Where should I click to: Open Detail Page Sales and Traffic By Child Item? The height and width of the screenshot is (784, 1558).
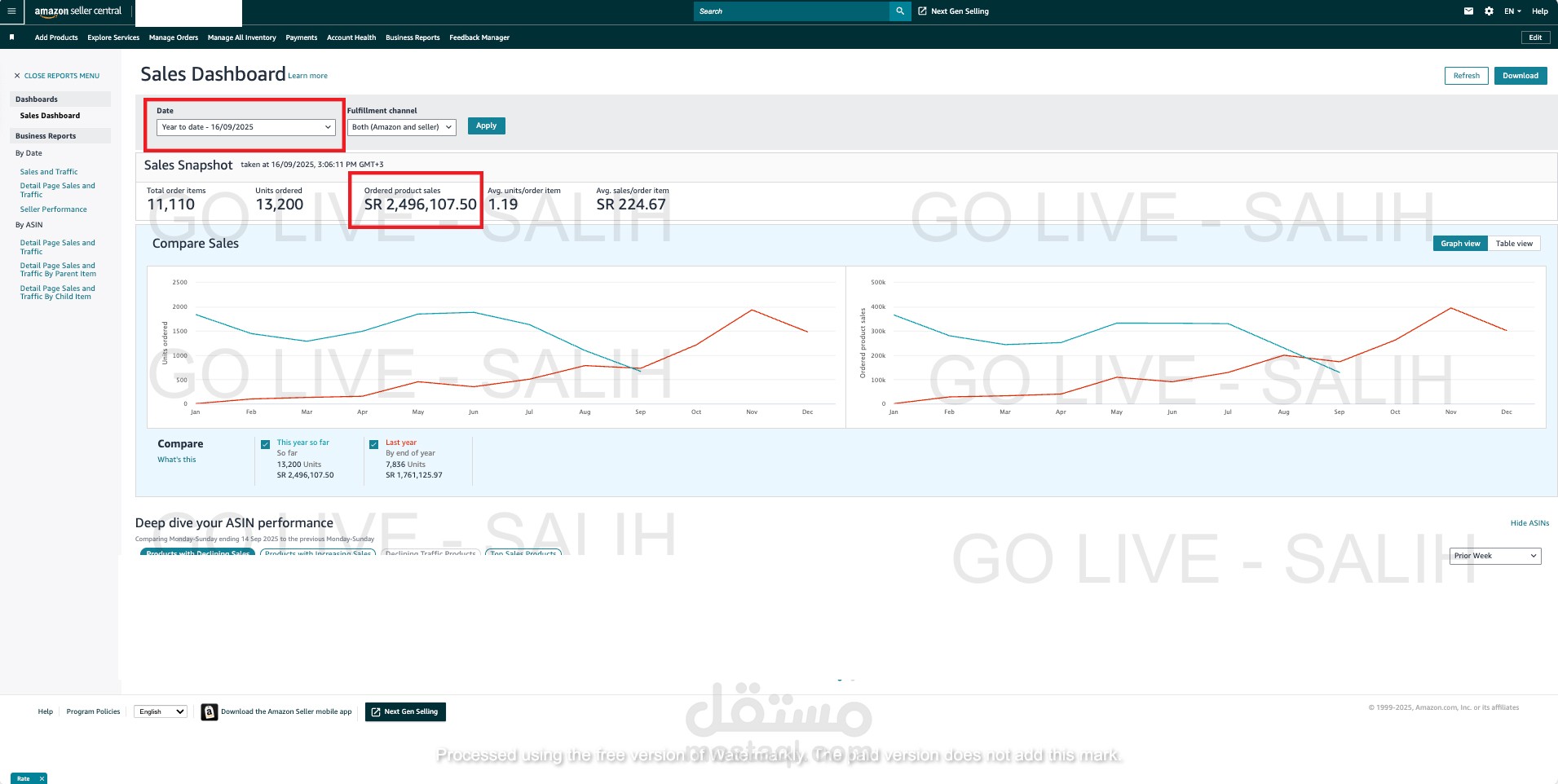[57, 293]
